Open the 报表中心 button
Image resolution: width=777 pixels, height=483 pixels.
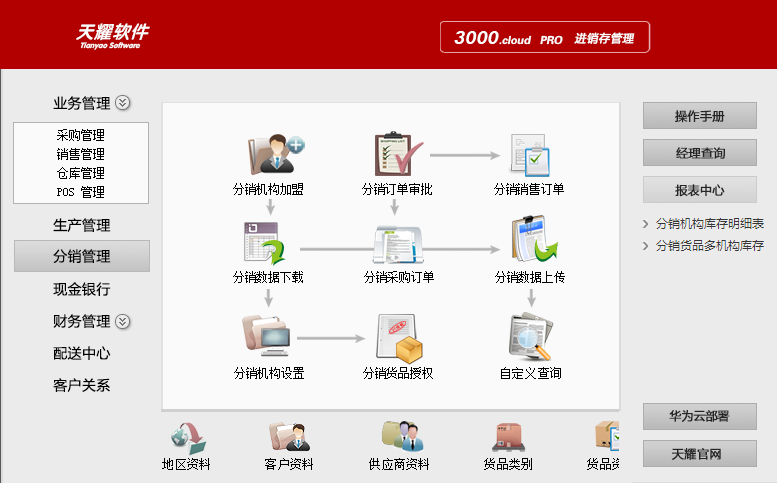coord(699,190)
